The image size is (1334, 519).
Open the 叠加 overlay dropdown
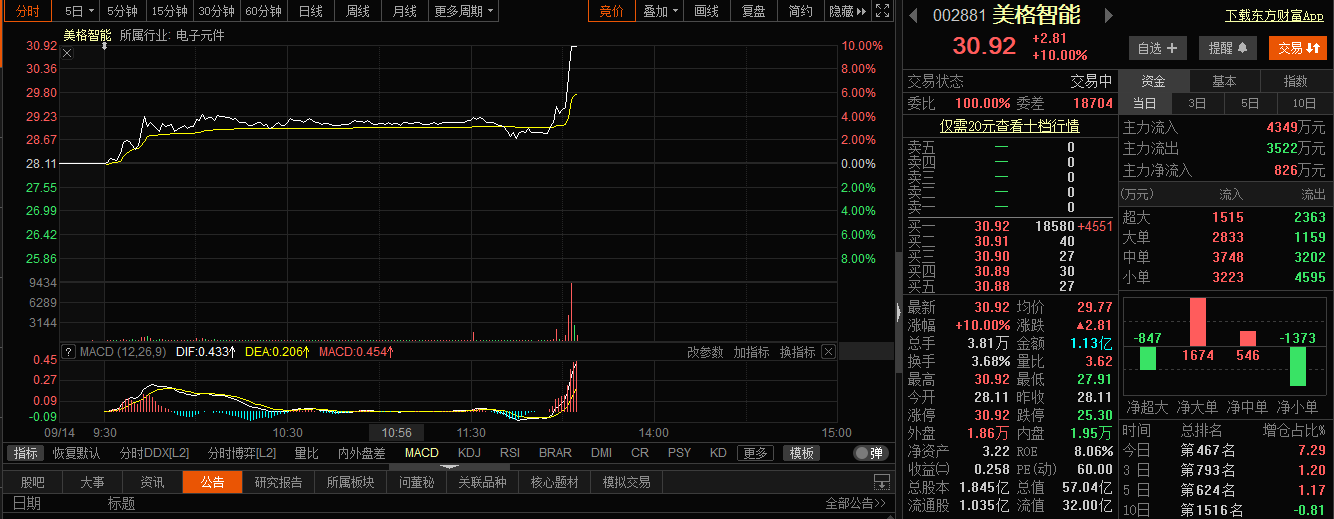coord(660,12)
